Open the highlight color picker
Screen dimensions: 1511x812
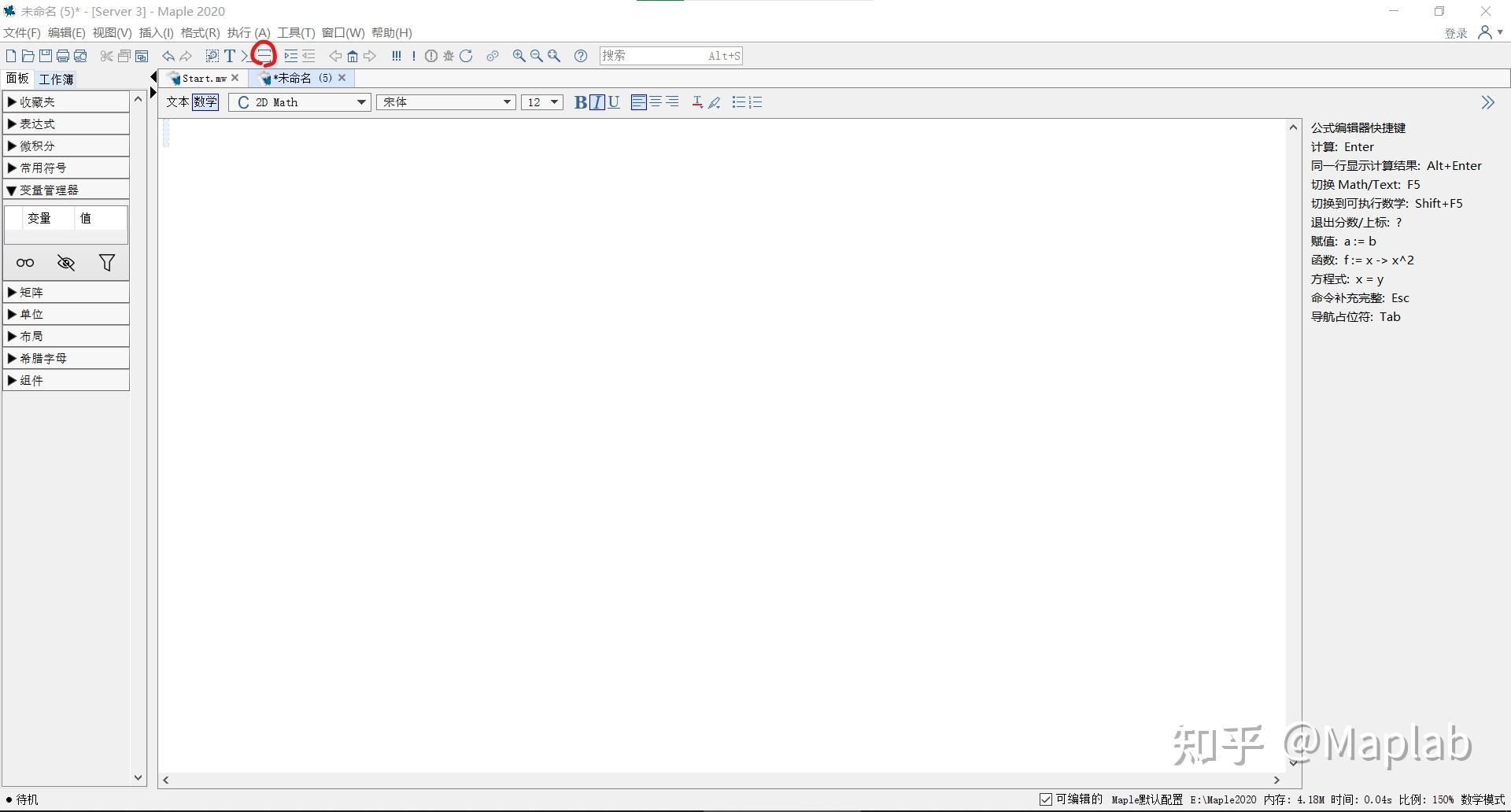(x=715, y=102)
